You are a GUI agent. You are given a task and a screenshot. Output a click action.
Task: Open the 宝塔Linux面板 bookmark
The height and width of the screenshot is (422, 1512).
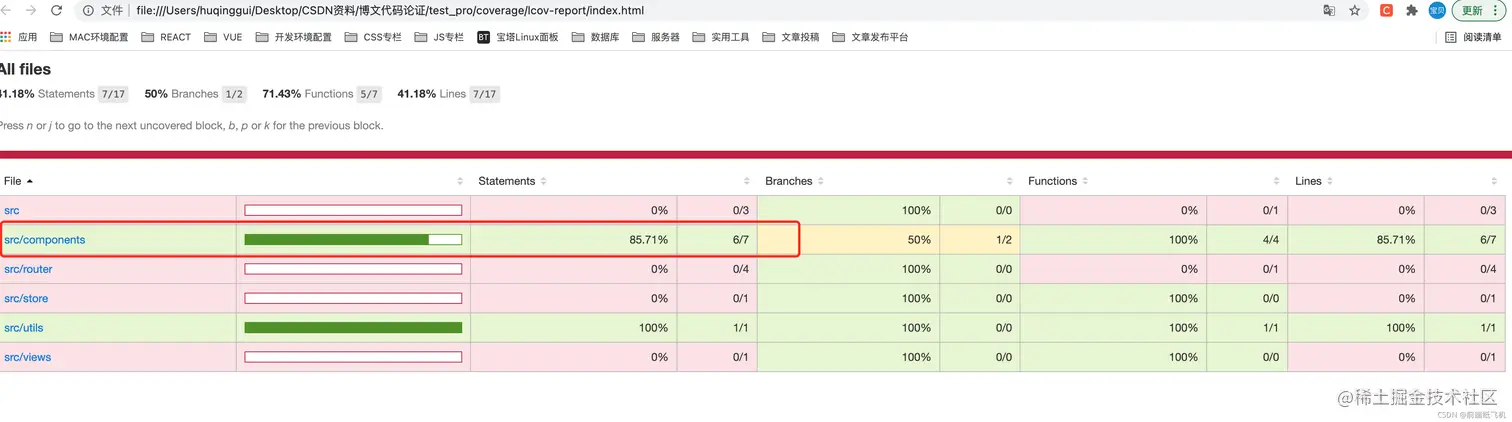(x=518, y=37)
